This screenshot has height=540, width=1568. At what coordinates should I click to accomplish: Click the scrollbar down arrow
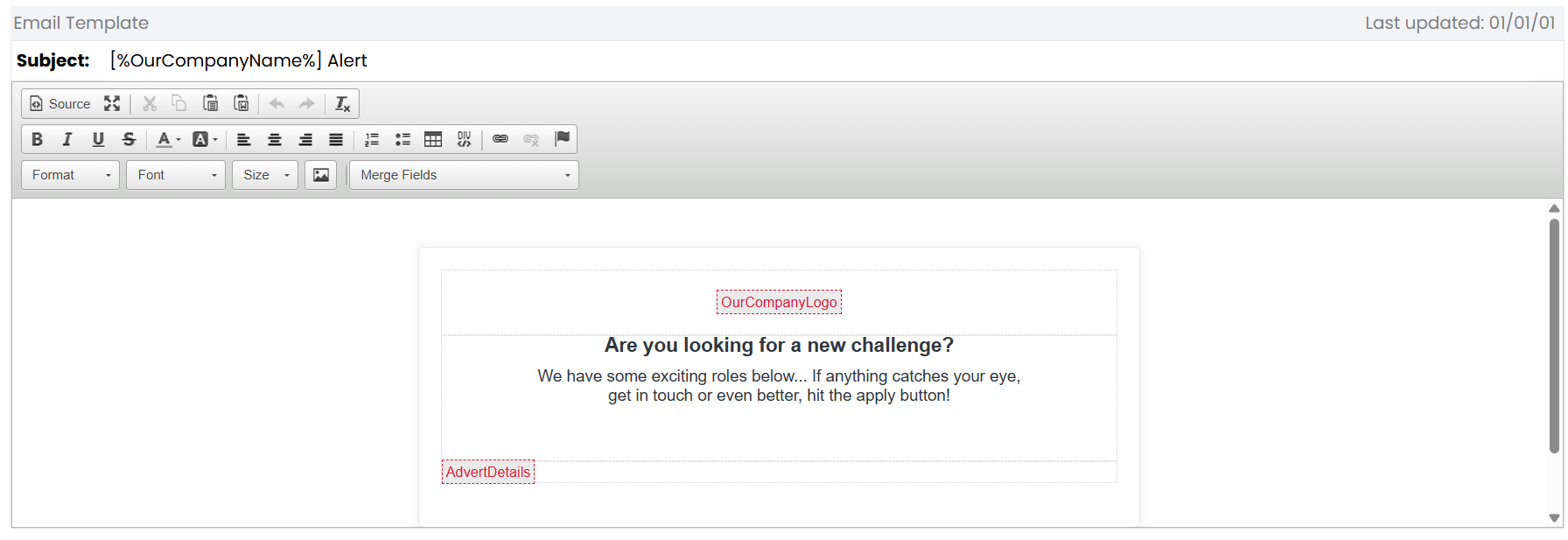(1554, 518)
